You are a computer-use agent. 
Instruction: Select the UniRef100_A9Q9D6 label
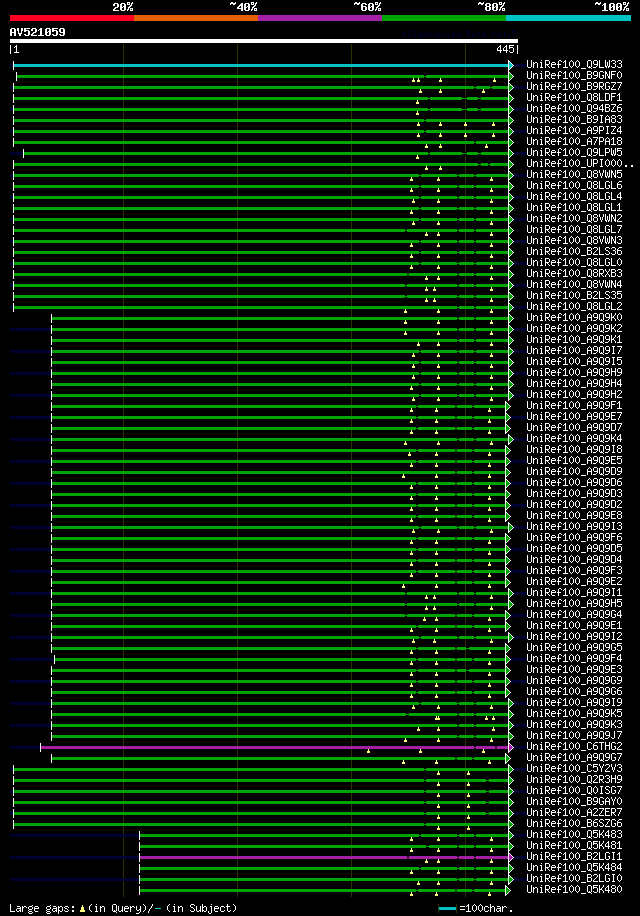(x=574, y=483)
